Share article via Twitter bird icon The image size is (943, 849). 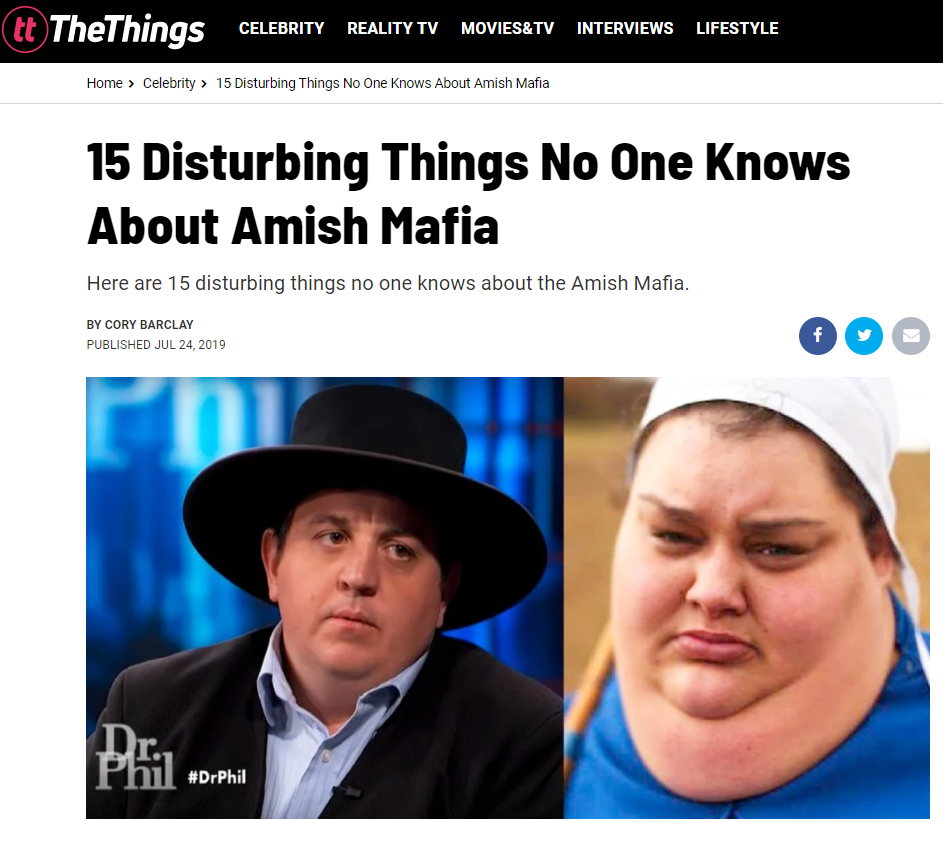(864, 336)
